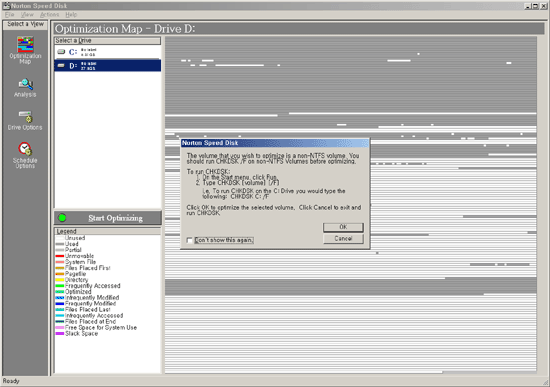Click the orange Pagefile legend swatch

point(60,274)
